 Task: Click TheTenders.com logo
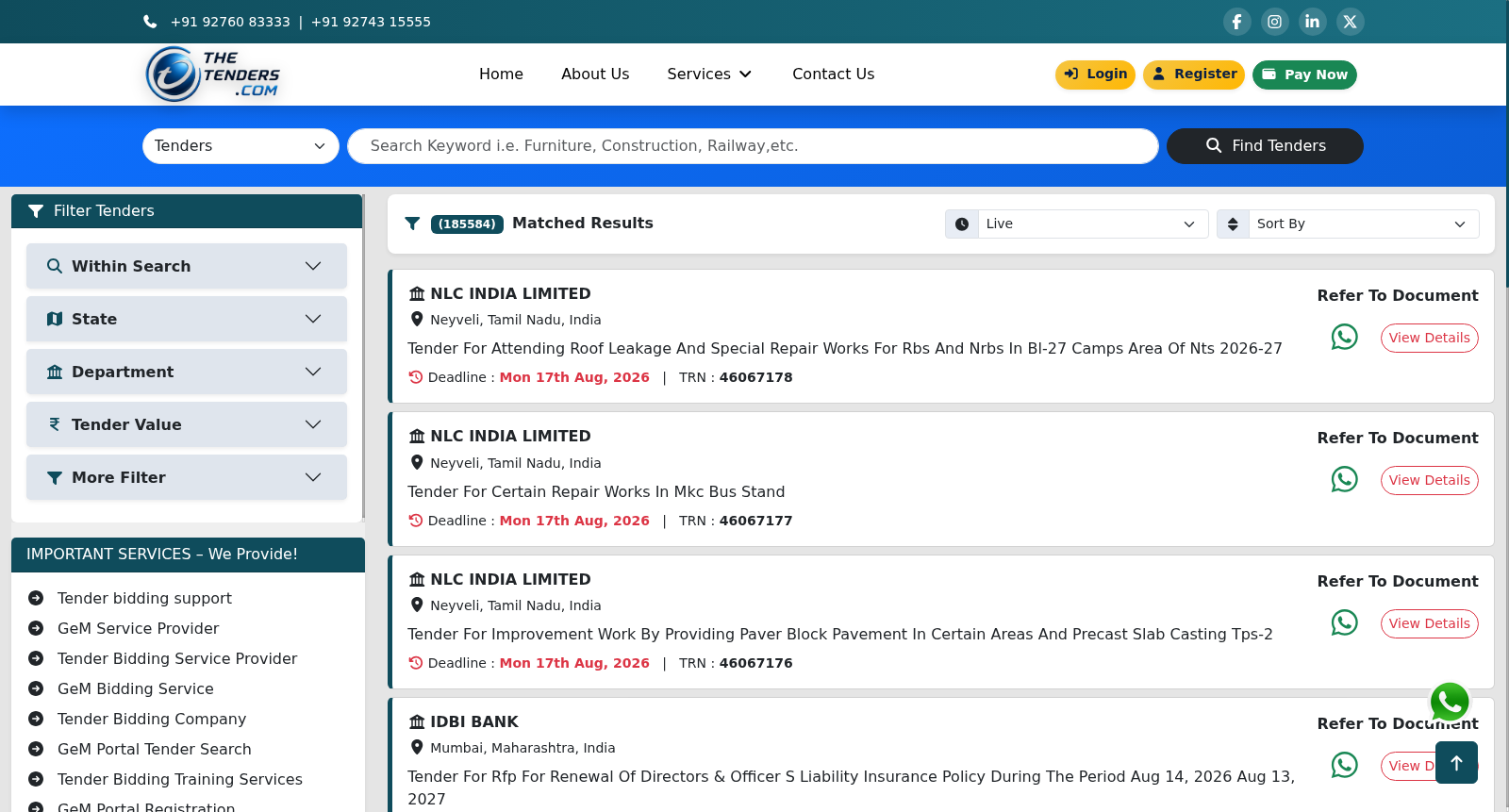(x=214, y=75)
